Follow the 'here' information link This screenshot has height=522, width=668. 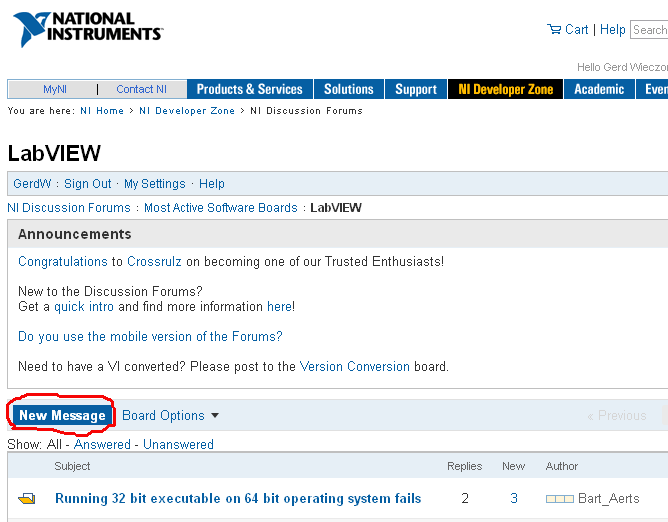[x=279, y=306]
